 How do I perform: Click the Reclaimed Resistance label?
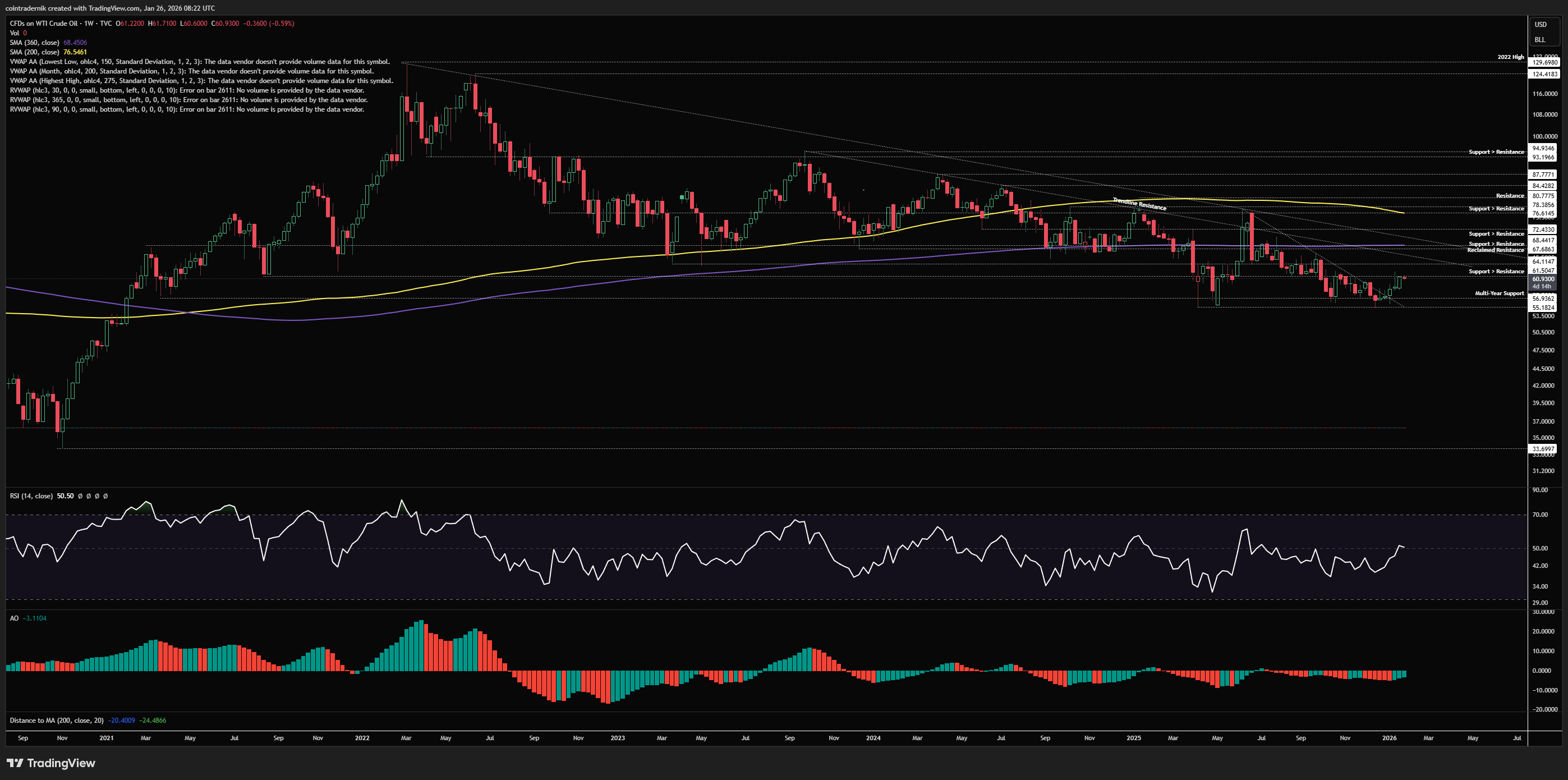tap(1495, 250)
